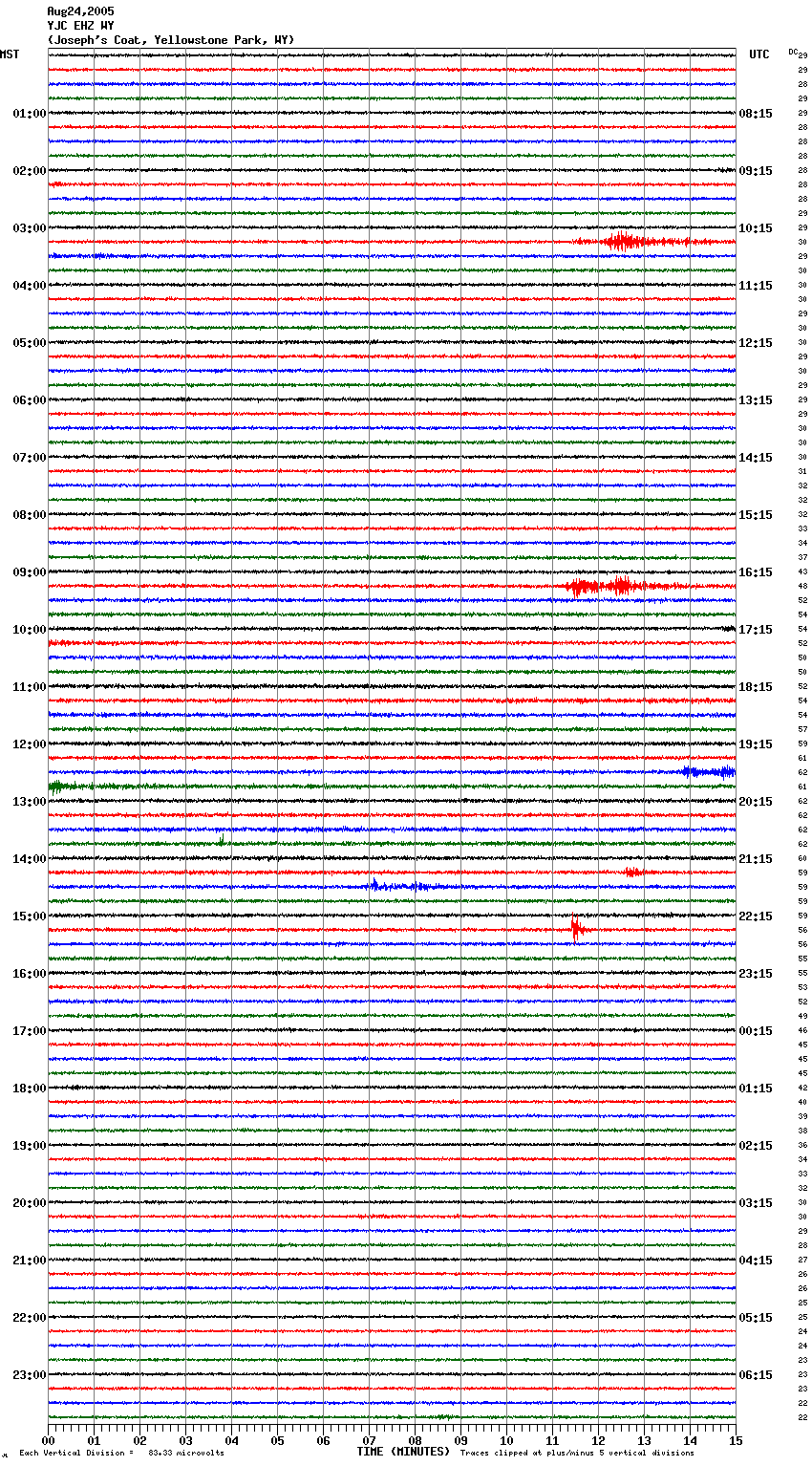The width and height of the screenshot is (812, 1466).
Task: Click minute '08' on the bottom time axis
Action: (415, 1440)
